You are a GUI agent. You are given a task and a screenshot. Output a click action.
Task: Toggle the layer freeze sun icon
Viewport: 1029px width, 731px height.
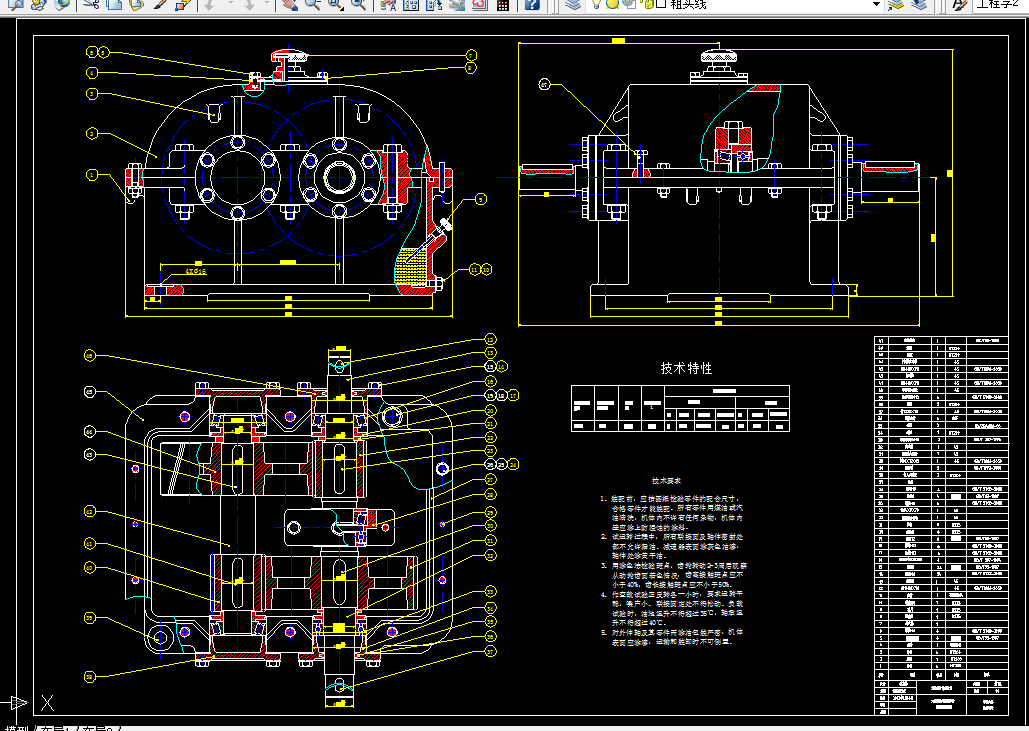coord(612,4)
